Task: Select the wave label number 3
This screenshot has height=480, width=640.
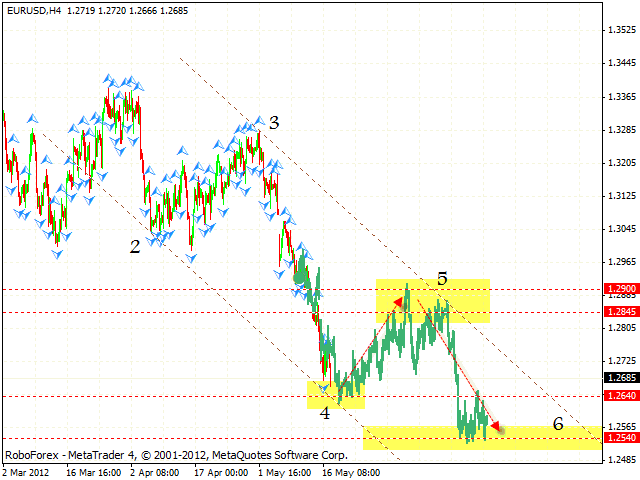Action: [x=273, y=123]
